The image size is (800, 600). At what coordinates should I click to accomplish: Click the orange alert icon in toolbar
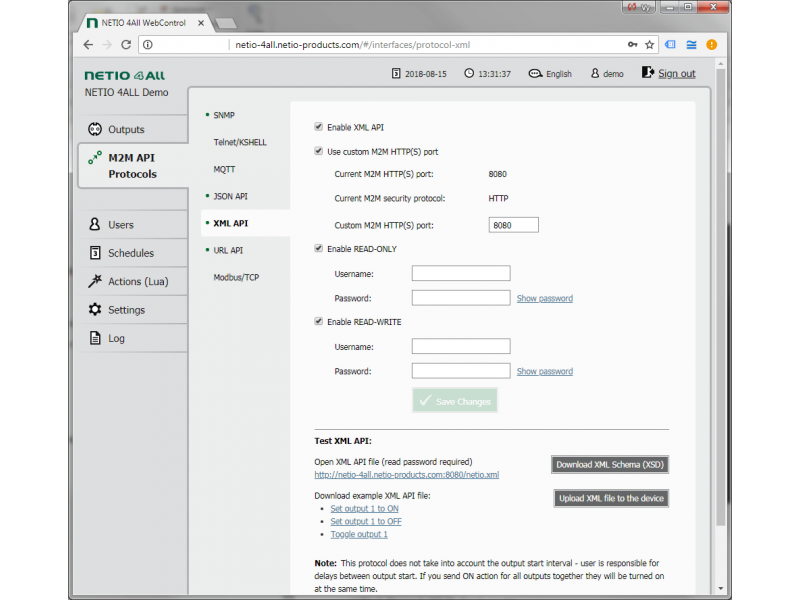click(x=712, y=45)
